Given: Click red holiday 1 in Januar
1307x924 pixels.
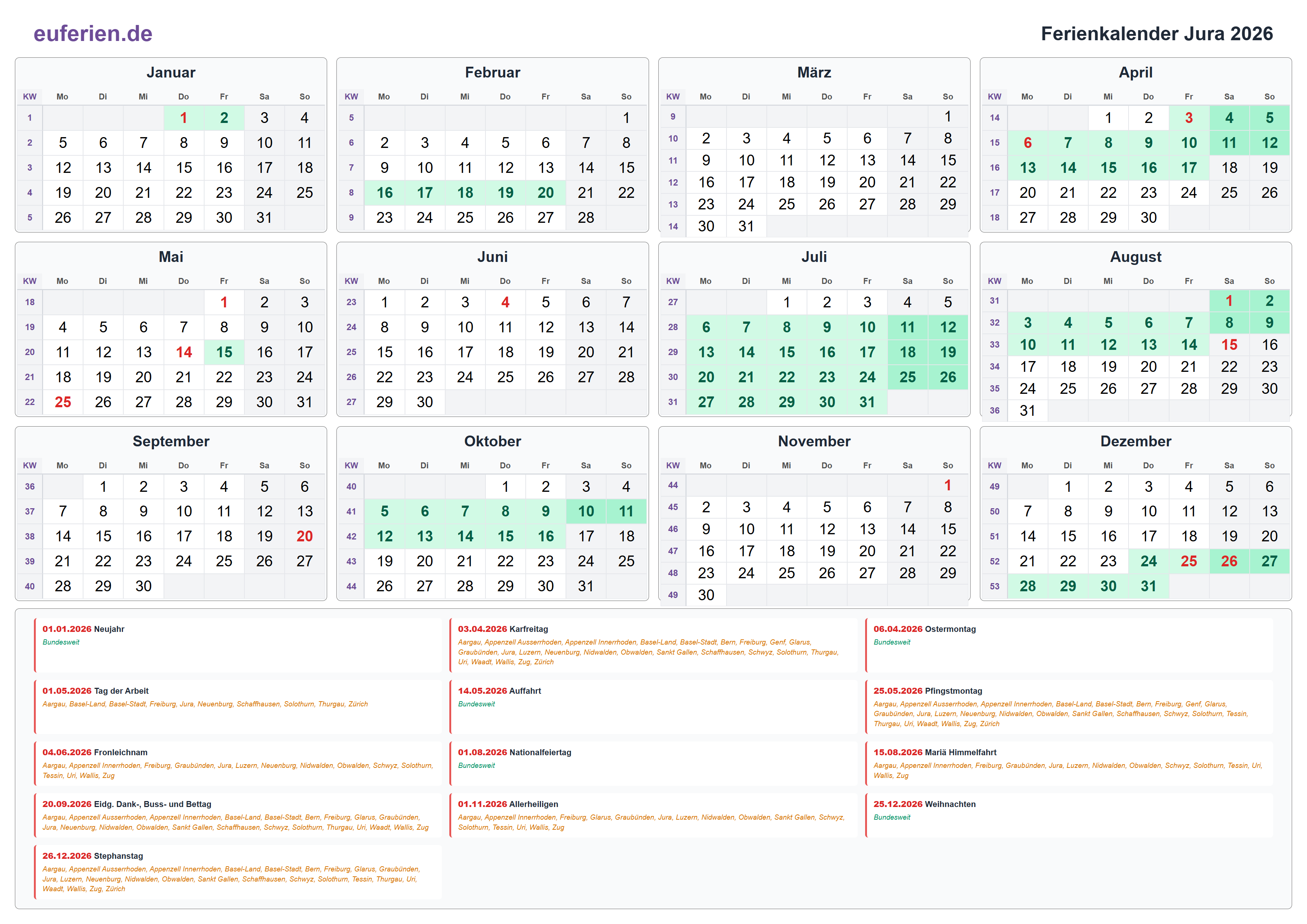Looking at the screenshot, I should coord(183,118).
